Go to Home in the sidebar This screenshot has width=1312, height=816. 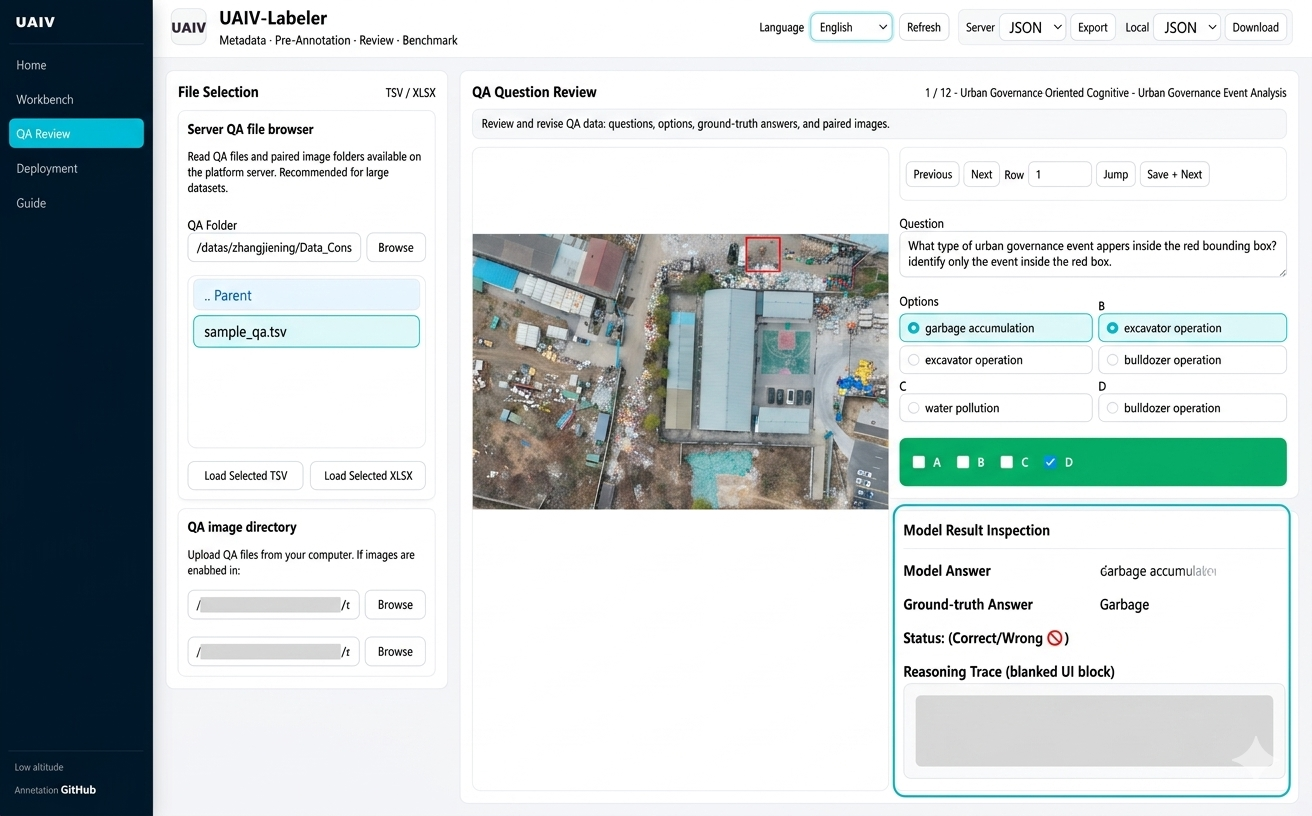click(76, 65)
